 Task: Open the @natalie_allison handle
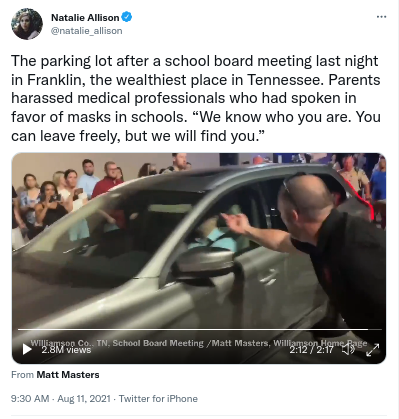87,31
